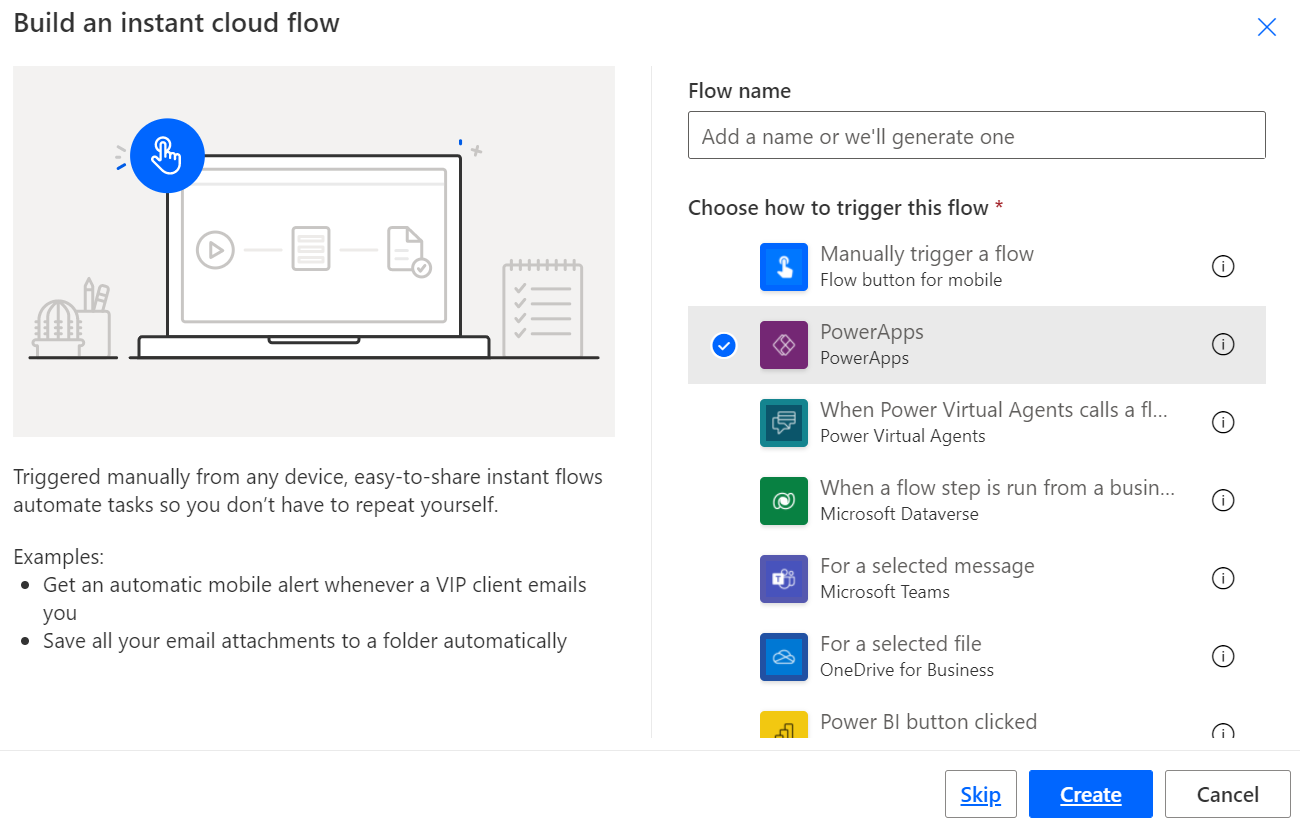Open info for Power Virtual Agents trigger
Image resolution: width=1300 pixels, height=825 pixels.
1223,422
